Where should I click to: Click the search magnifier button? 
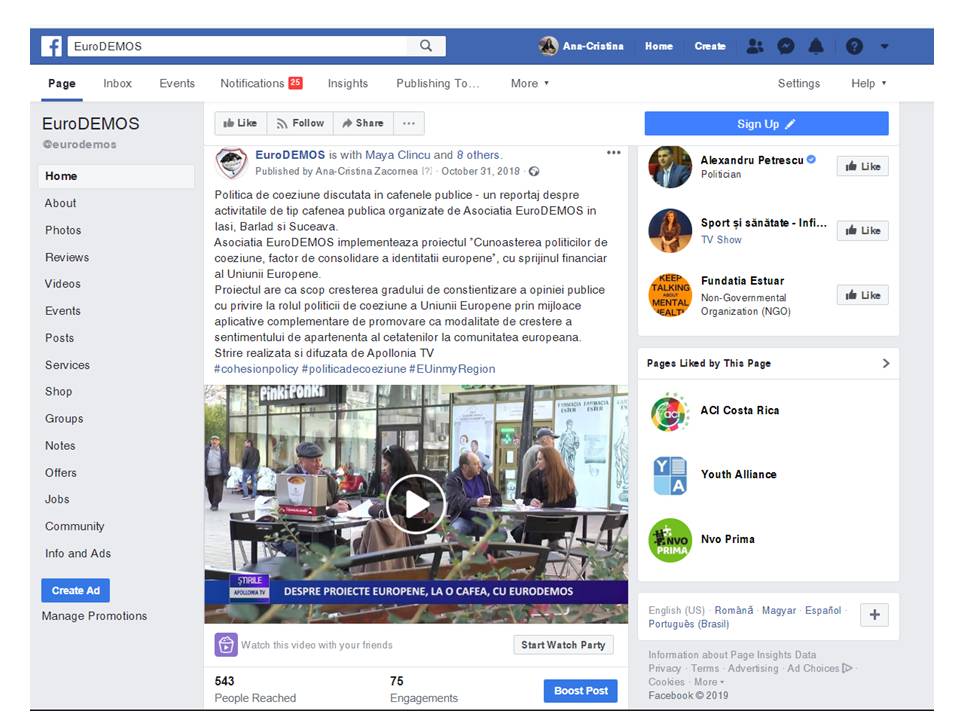click(x=426, y=46)
